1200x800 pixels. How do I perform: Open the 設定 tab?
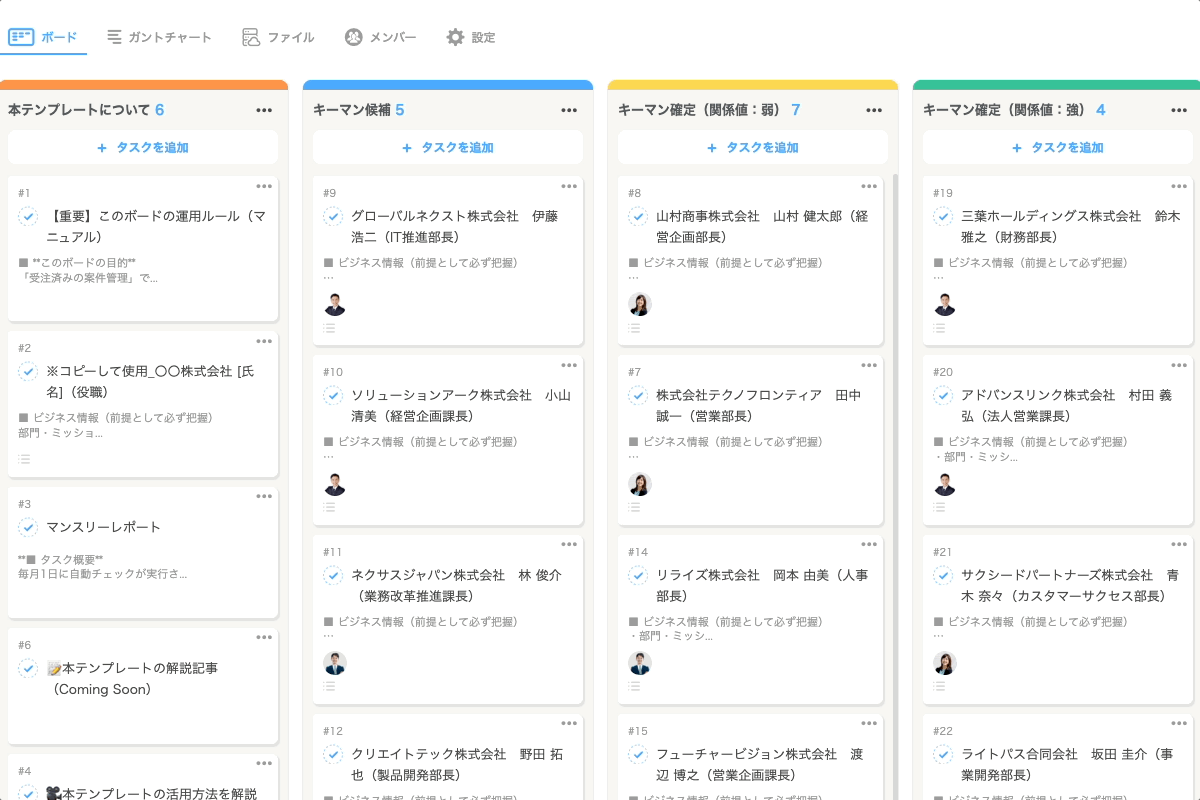click(470, 37)
